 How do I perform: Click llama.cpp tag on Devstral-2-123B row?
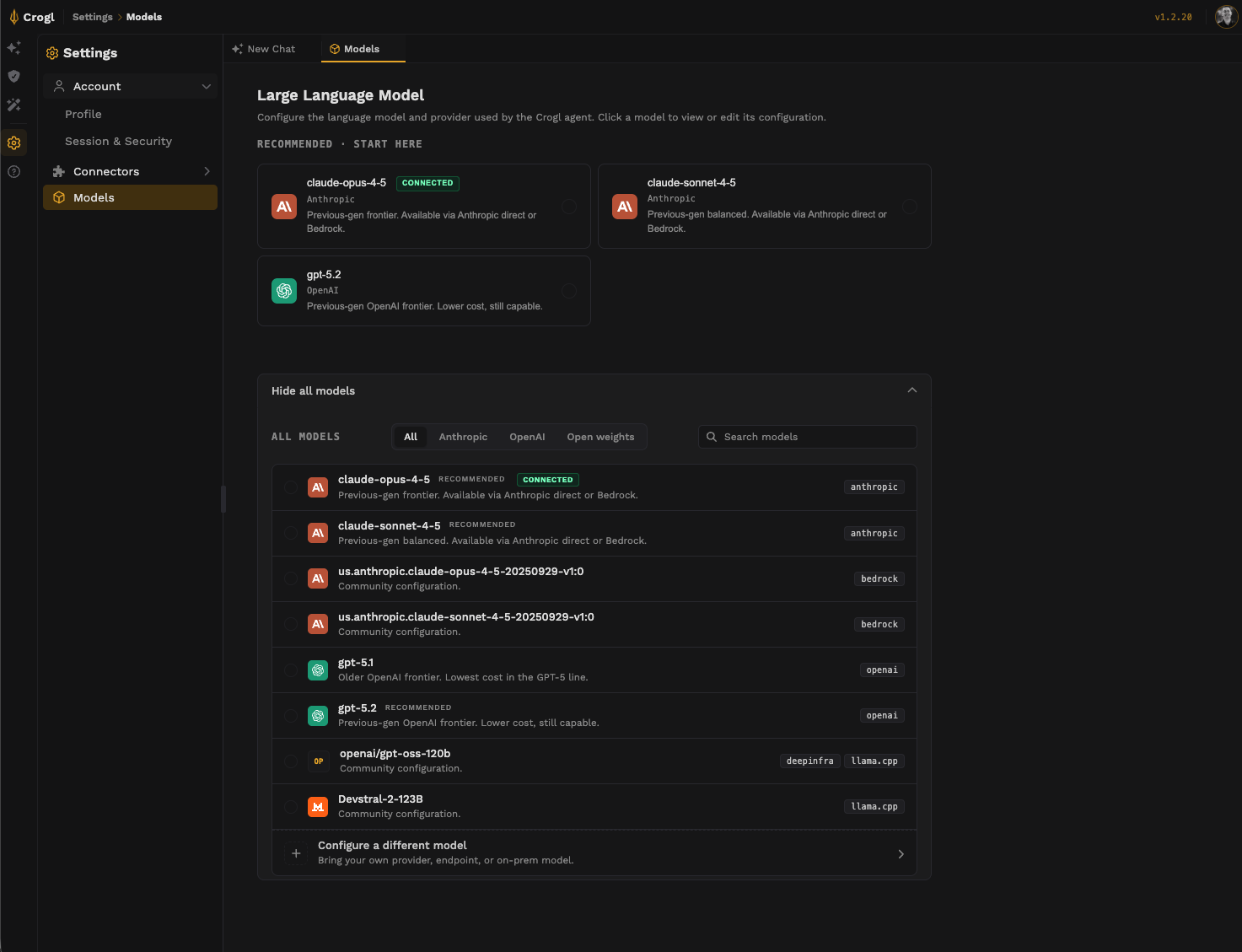point(874,806)
